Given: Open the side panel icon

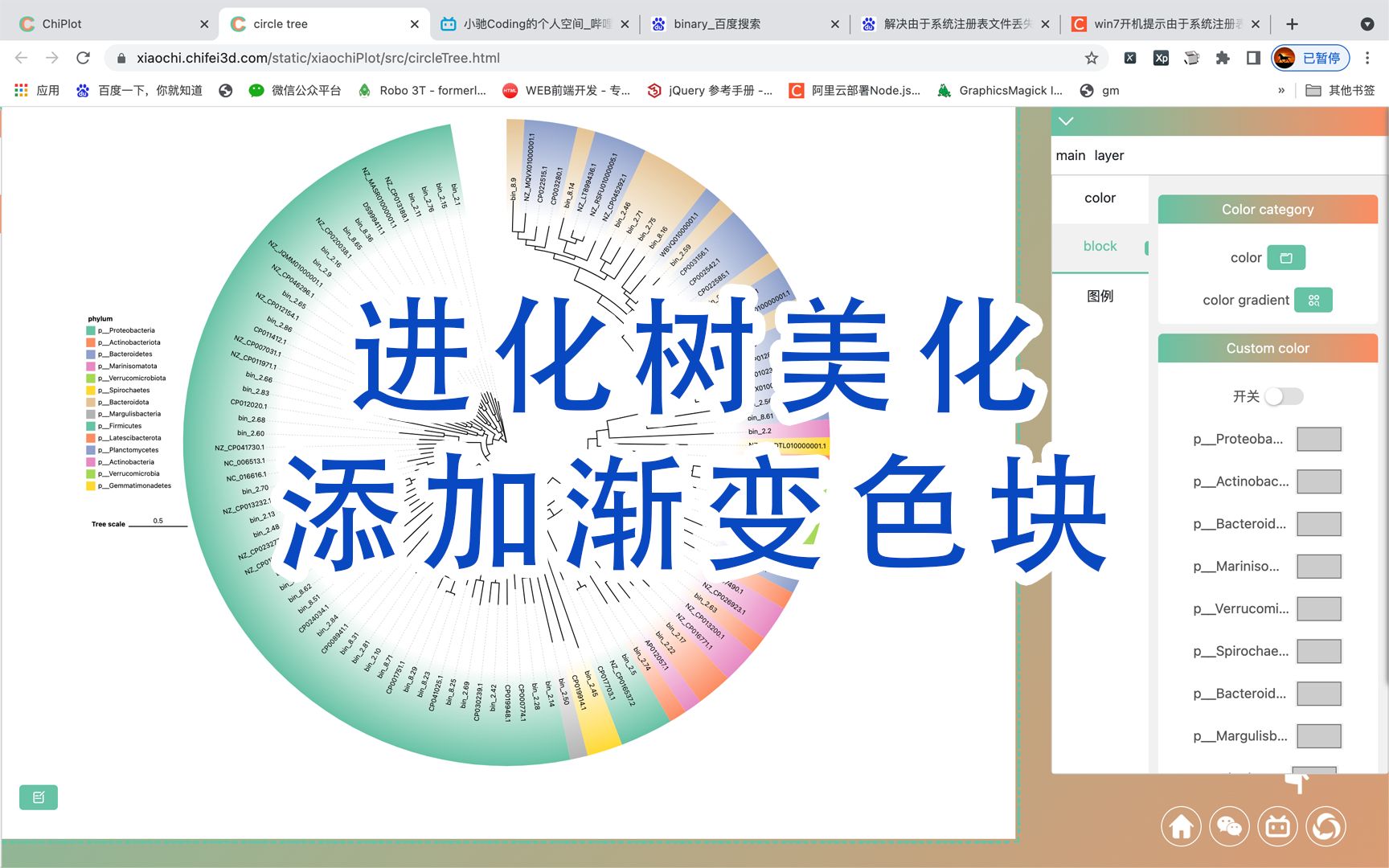Looking at the screenshot, I should click(1253, 58).
